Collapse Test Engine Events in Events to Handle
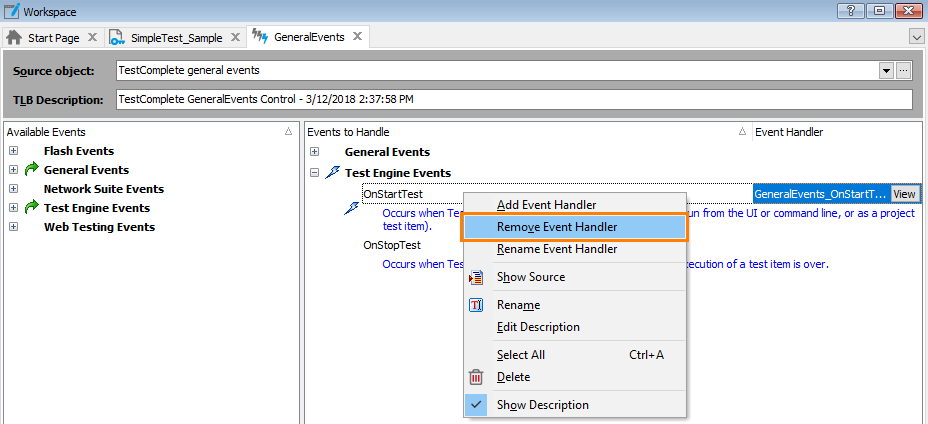 (x=314, y=173)
